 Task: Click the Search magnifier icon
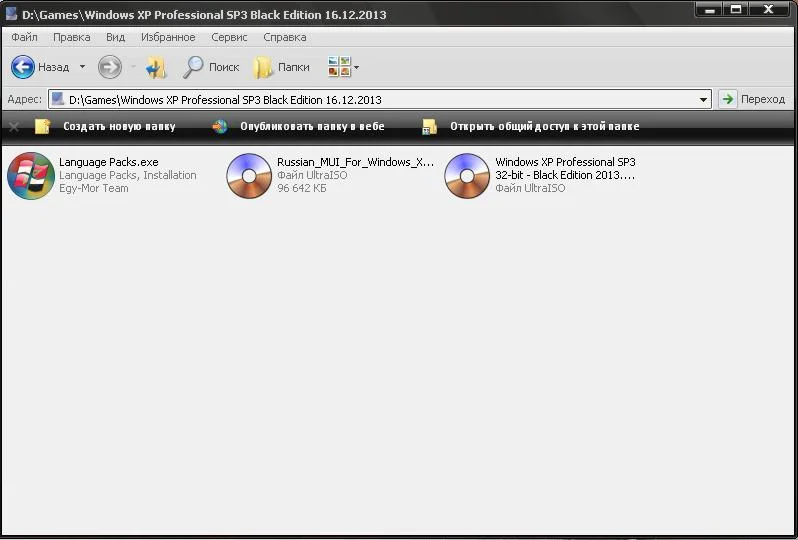tap(193, 67)
